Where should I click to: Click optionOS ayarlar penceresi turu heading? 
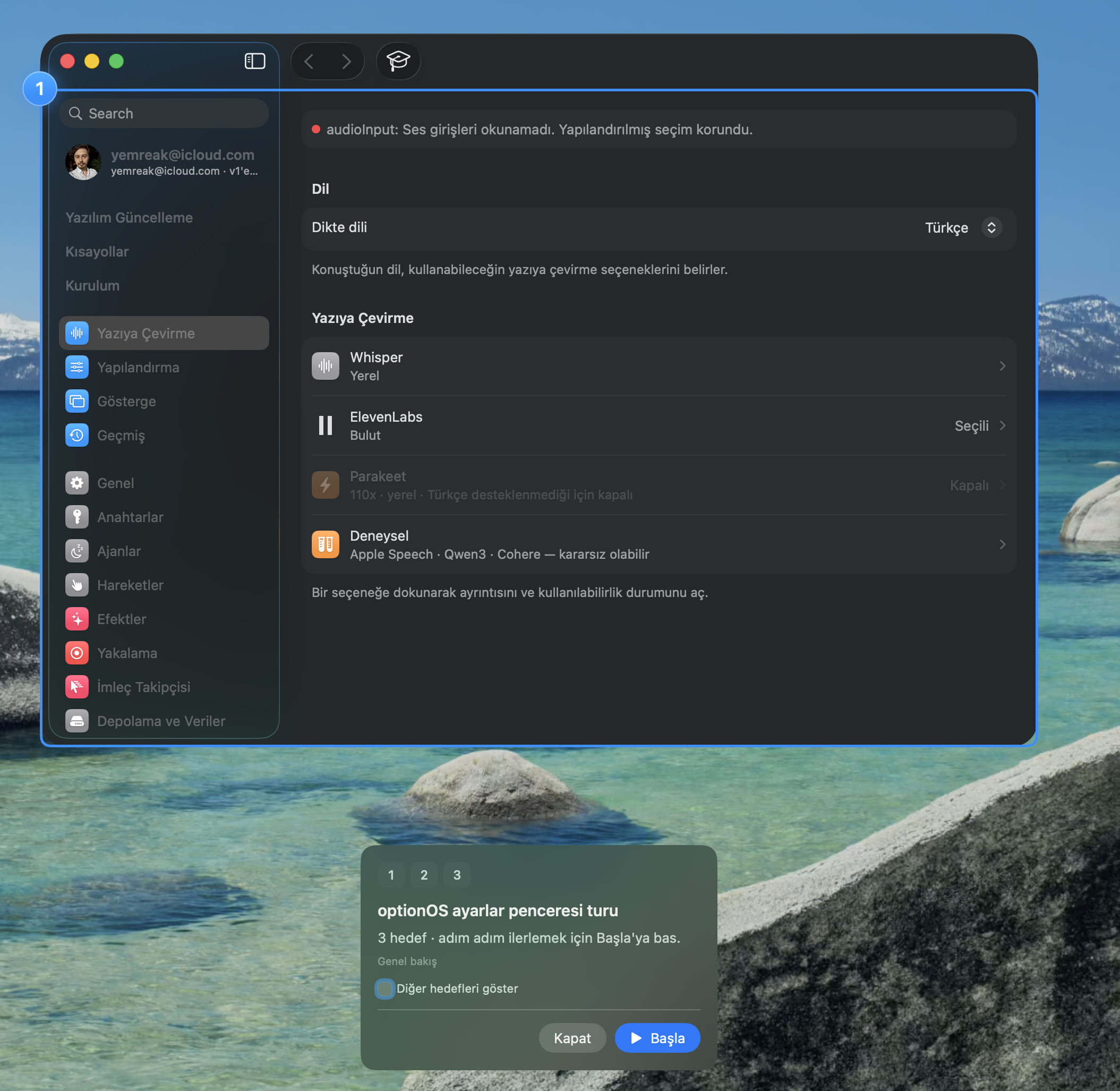coord(497,910)
